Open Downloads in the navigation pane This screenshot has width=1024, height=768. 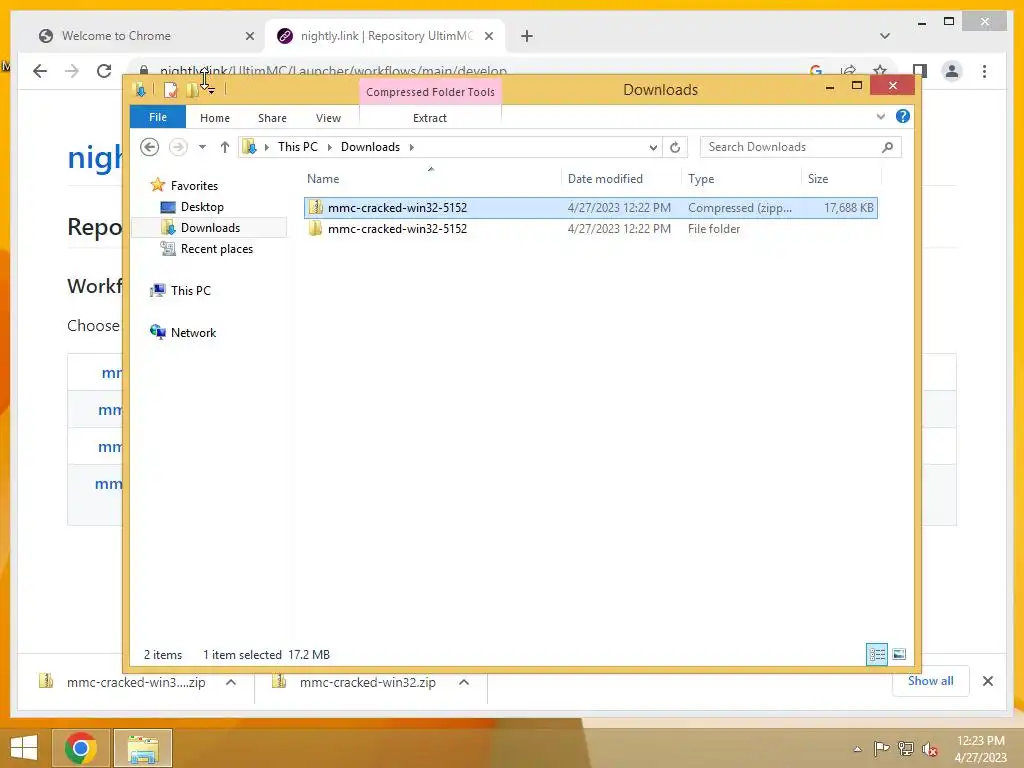tap(210, 227)
